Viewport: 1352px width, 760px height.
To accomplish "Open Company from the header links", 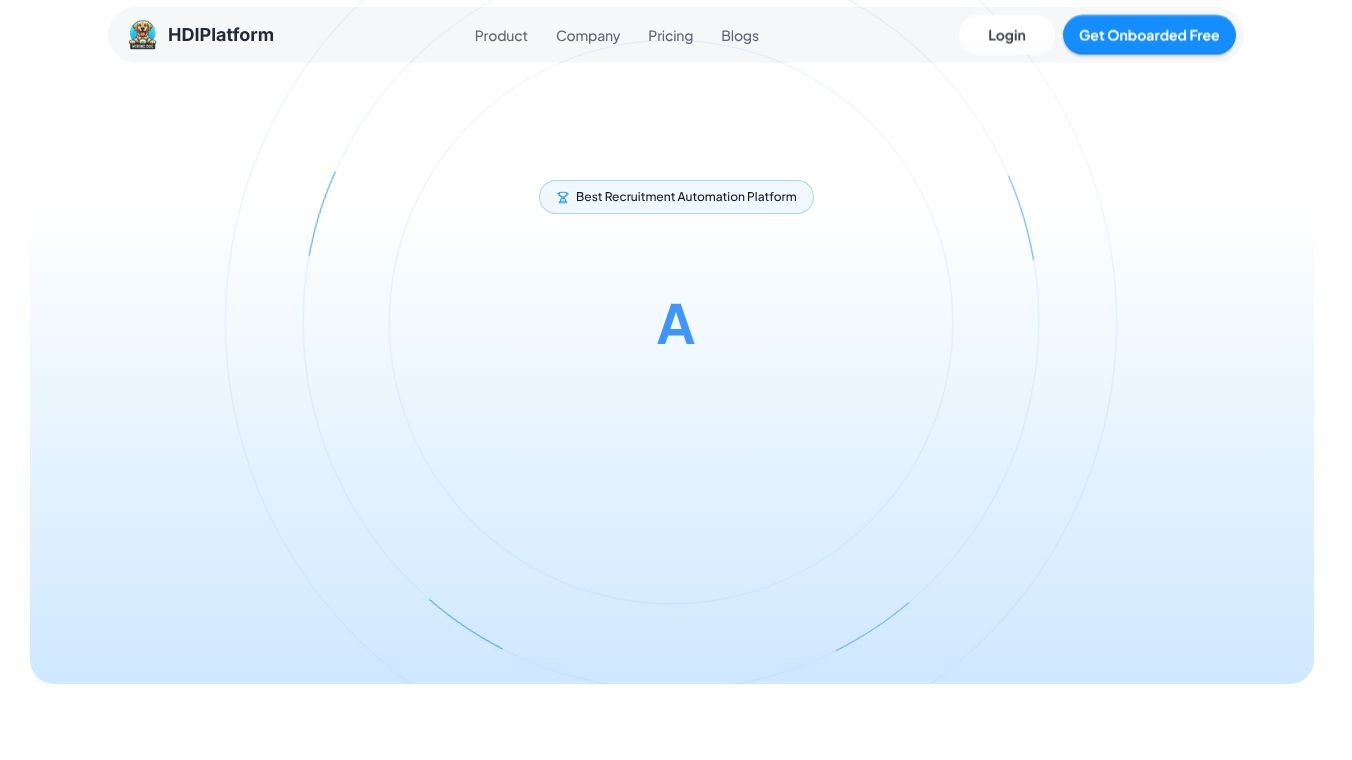I will point(588,36).
